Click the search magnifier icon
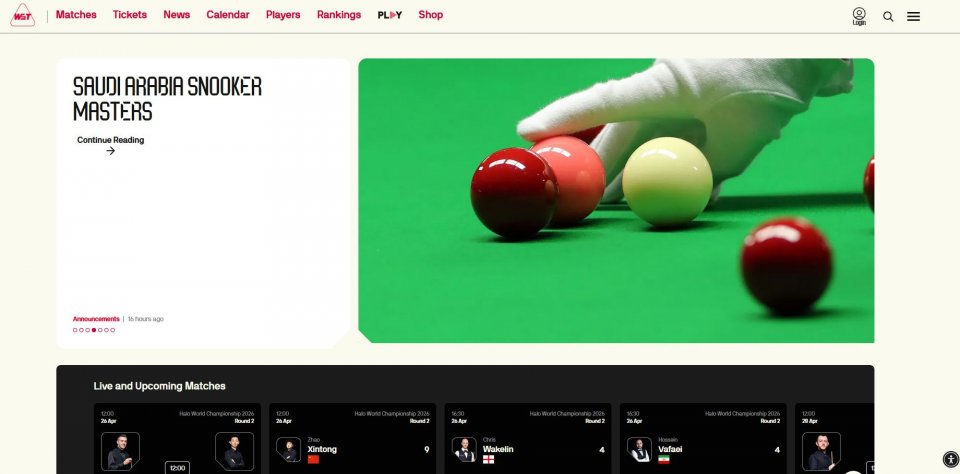The height and width of the screenshot is (474, 960). click(x=888, y=16)
